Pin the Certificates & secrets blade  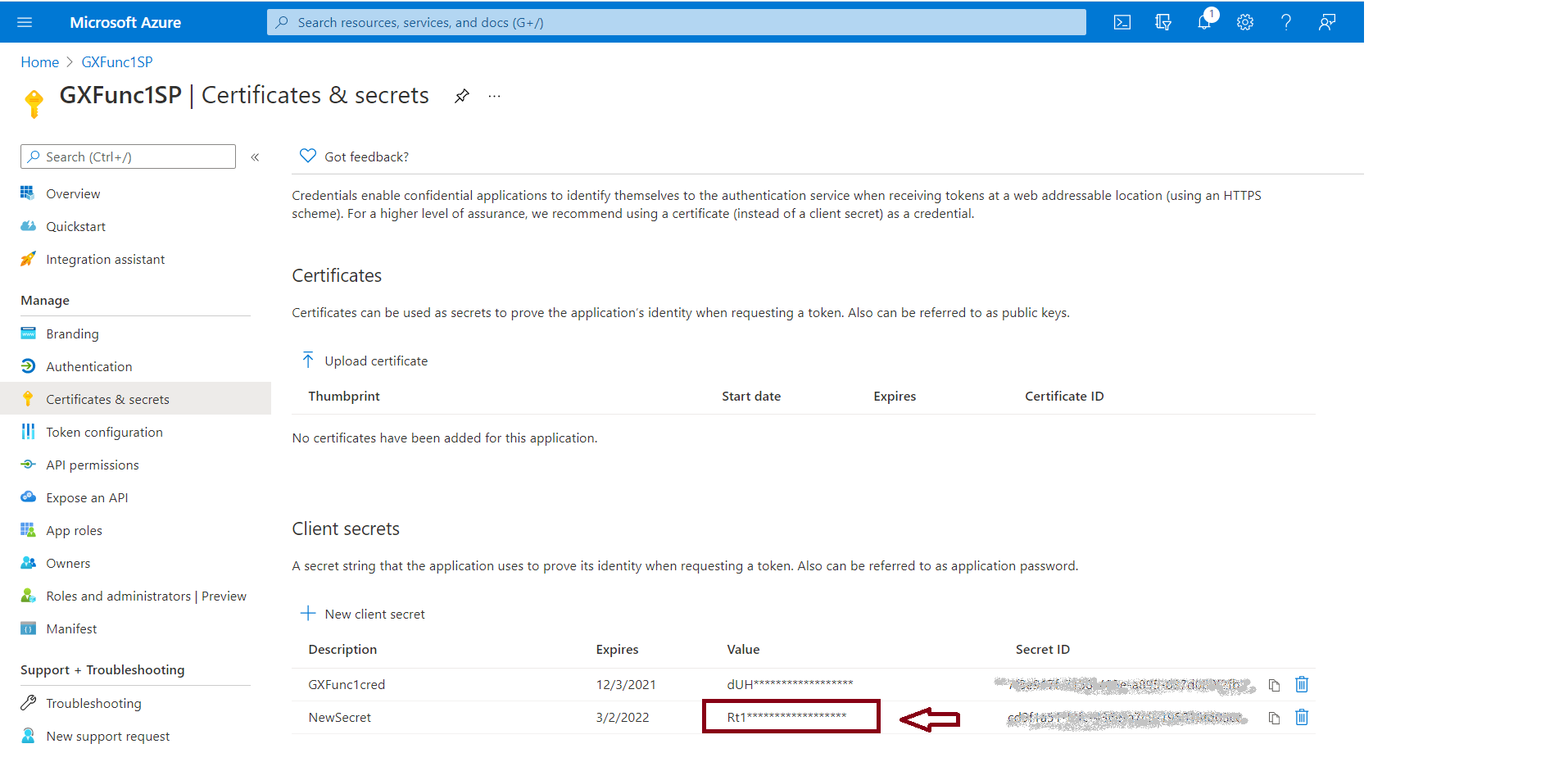tap(462, 96)
